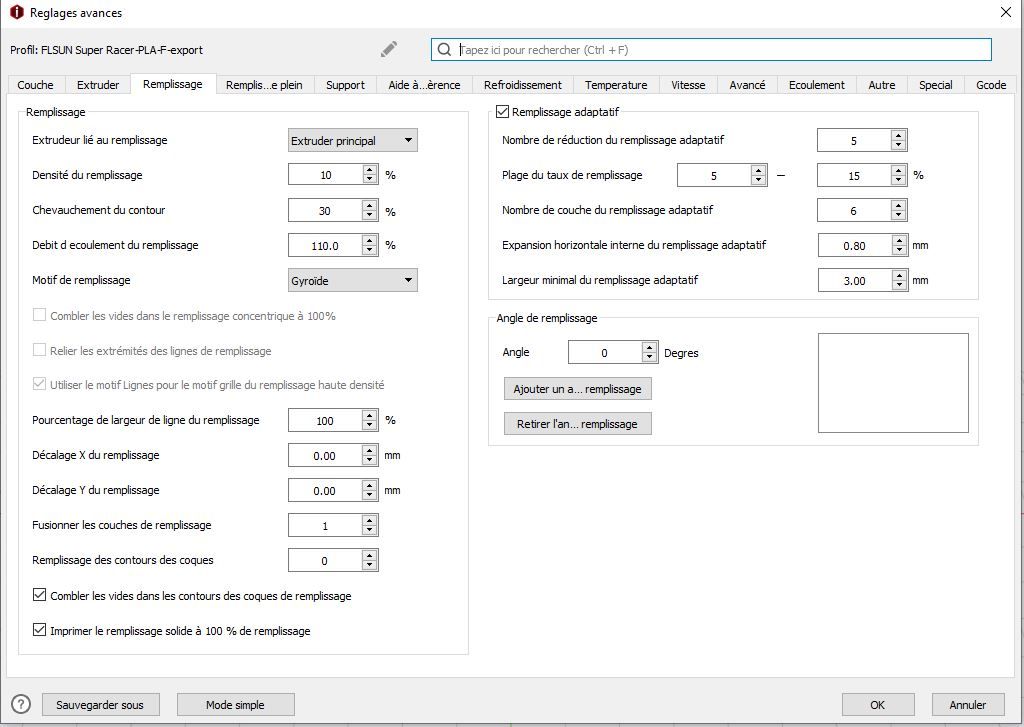1024x727 pixels.
Task: Click the Plage du taux maximum field
Action: (x=854, y=175)
